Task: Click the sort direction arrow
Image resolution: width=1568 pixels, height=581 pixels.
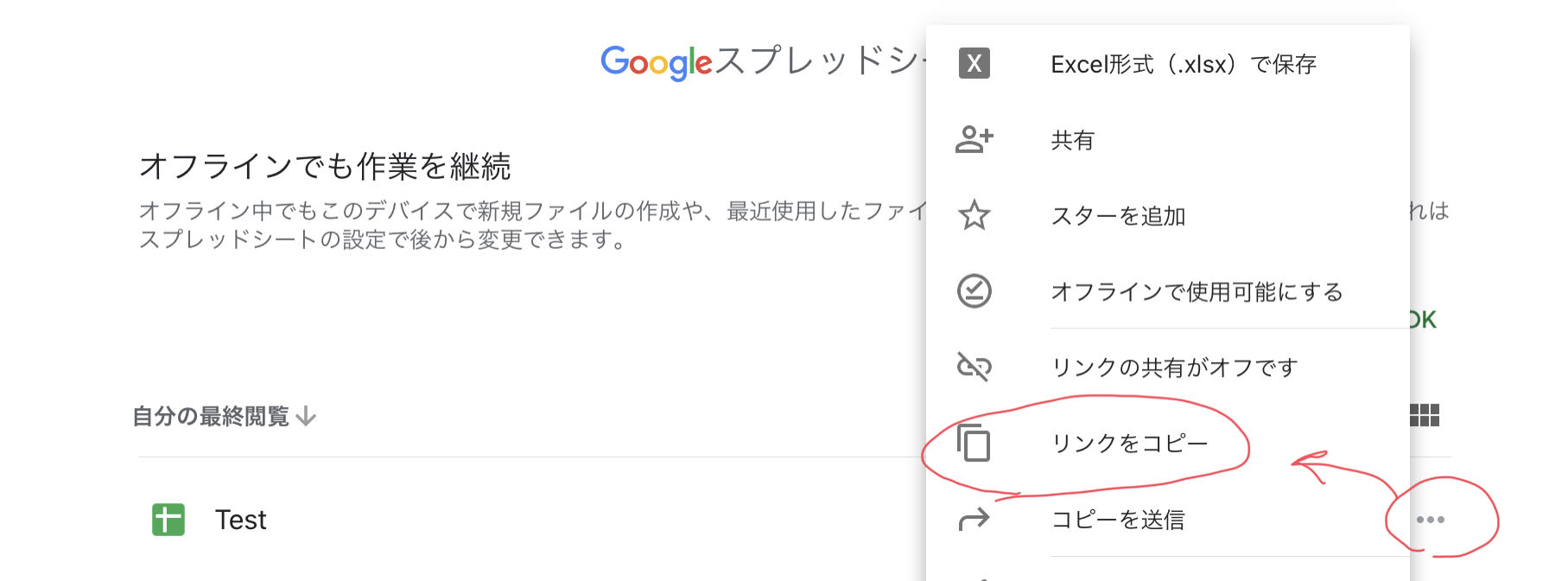Action: [x=306, y=417]
